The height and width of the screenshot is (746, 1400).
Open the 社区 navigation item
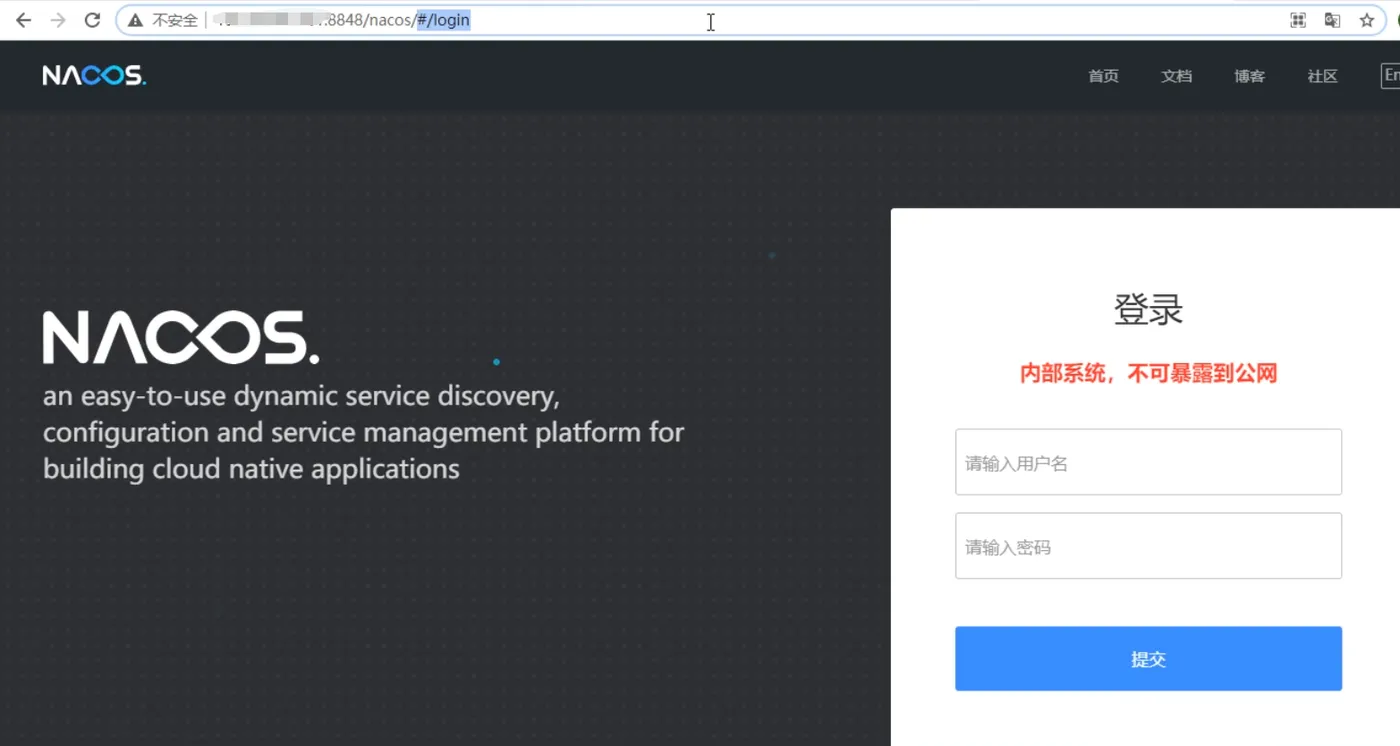pos(1322,76)
